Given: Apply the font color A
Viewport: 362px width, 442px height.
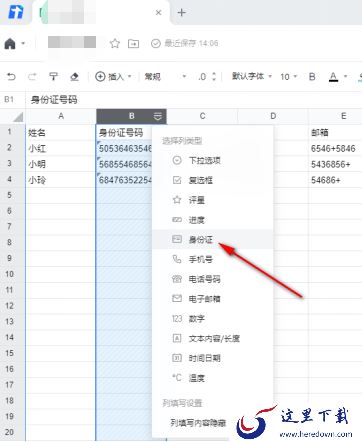Looking at the screenshot, I should tap(333, 77).
